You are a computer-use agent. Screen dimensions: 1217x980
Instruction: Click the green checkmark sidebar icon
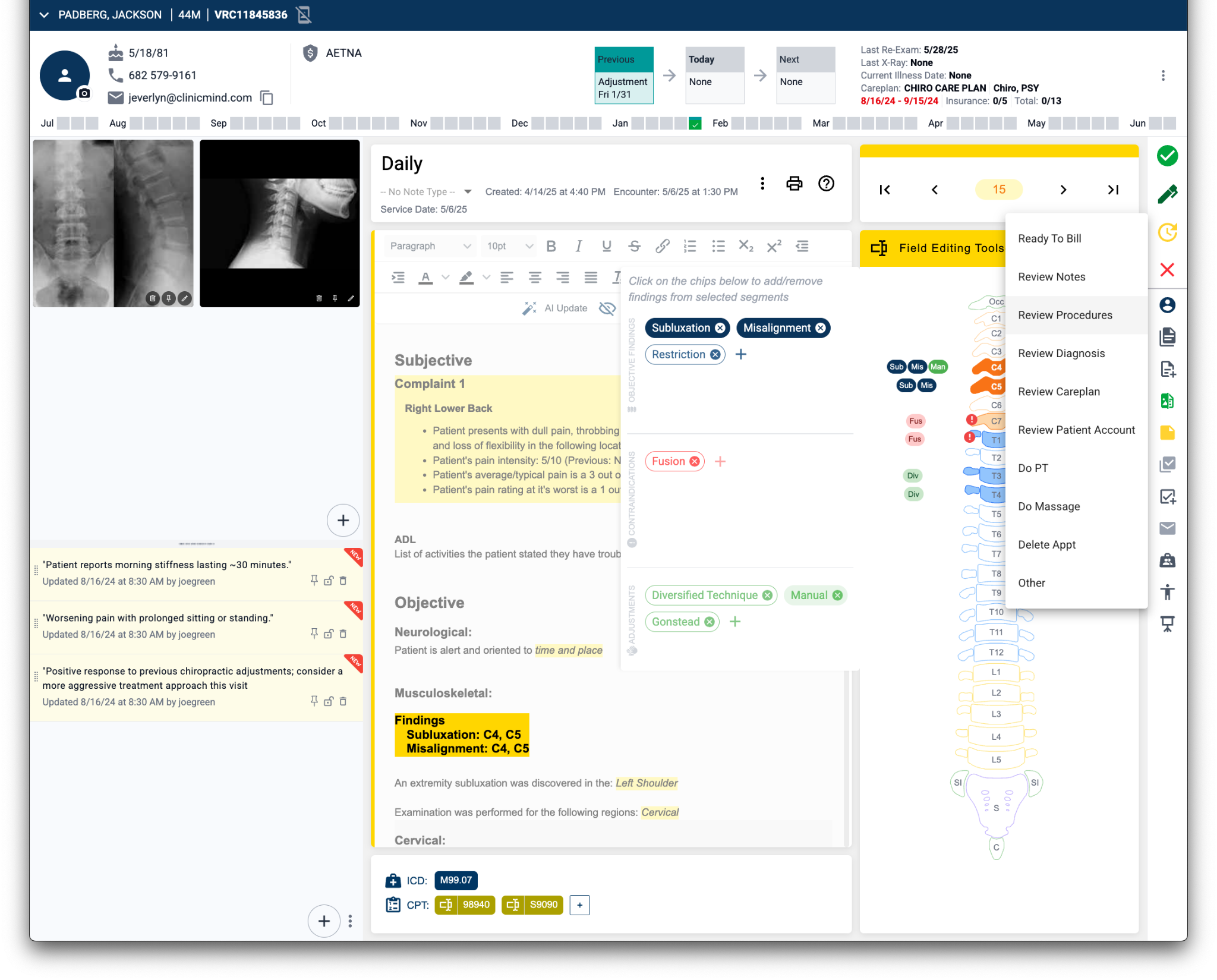1167,156
